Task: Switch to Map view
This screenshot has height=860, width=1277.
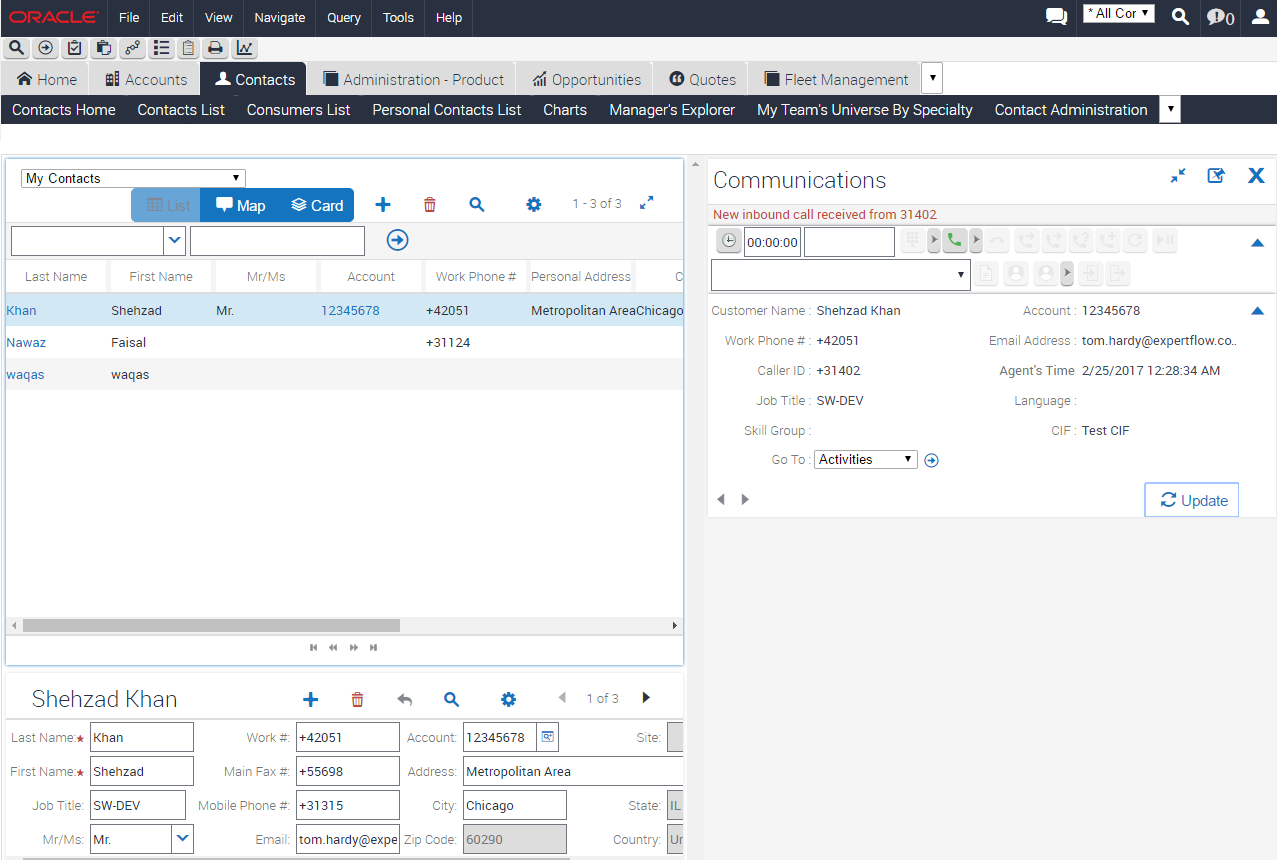Action: pyautogui.click(x=240, y=204)
